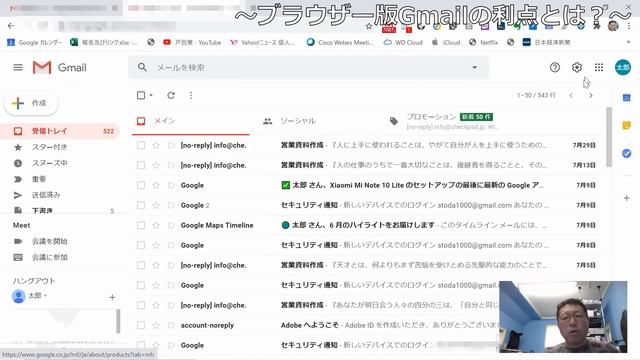Open the Google カレンダー bookmark

point(34,42)
